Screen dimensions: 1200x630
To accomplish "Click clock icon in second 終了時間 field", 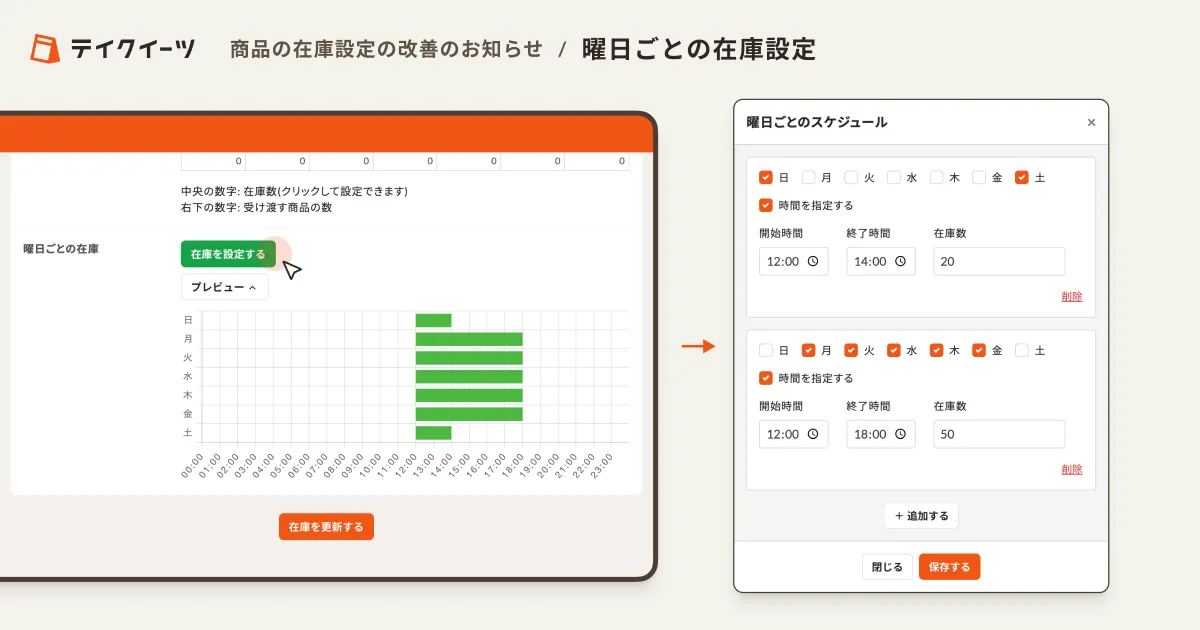I will [x=900, y=434].
